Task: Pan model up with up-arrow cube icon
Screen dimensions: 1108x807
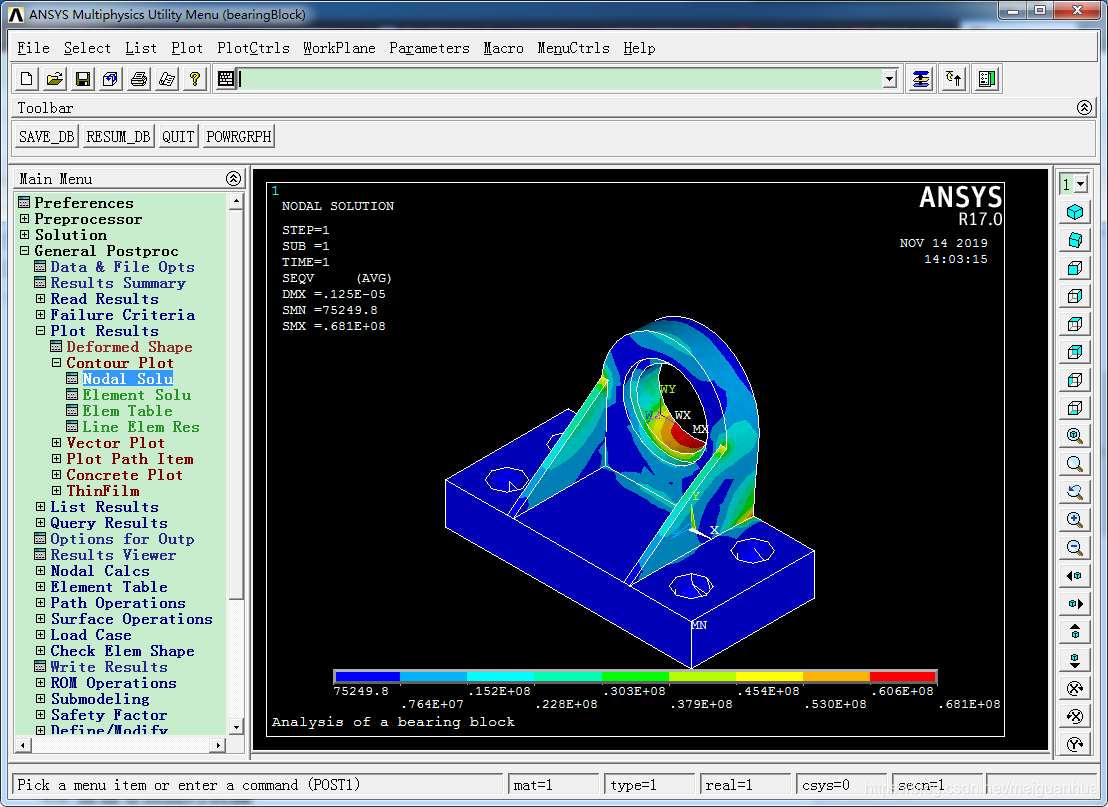Action: [x=1075, y=632]
